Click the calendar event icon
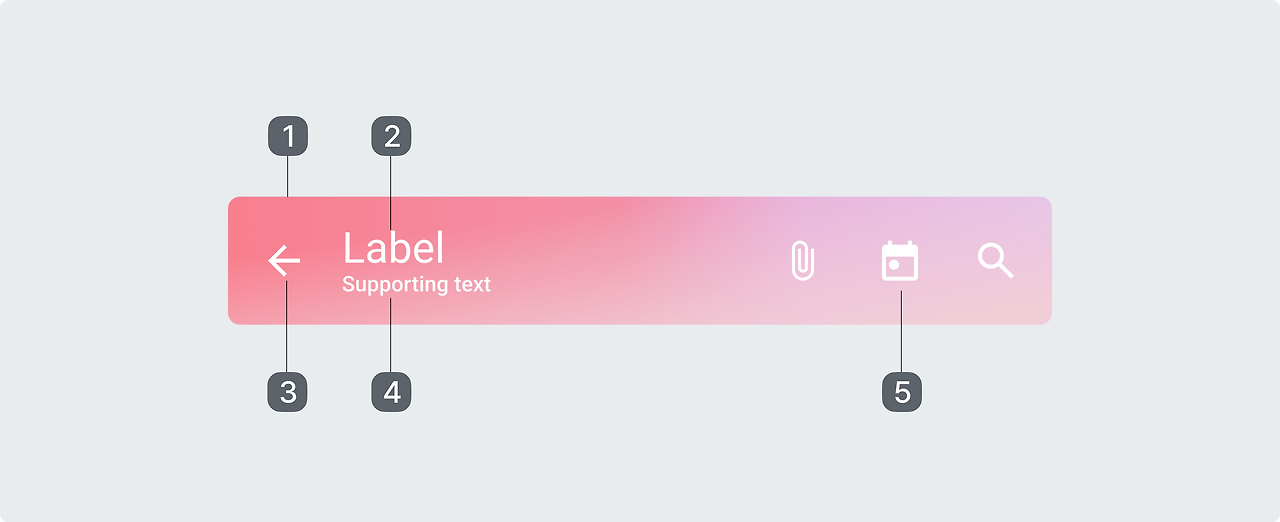The height and width of the screenshot is (522, 1280). pos(900,261)
